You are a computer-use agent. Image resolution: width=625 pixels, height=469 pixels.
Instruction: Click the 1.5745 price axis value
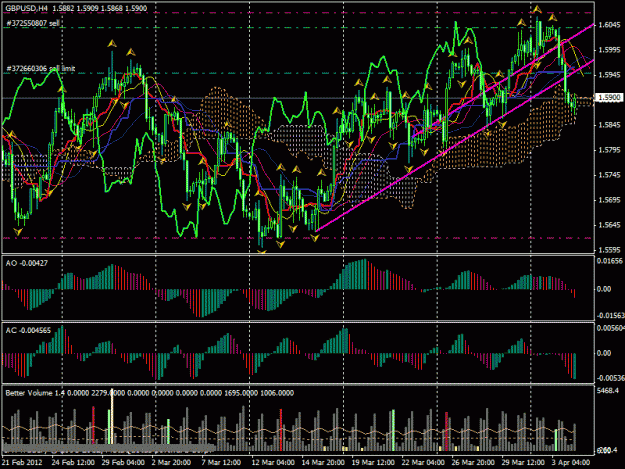[x=609, y=175]
